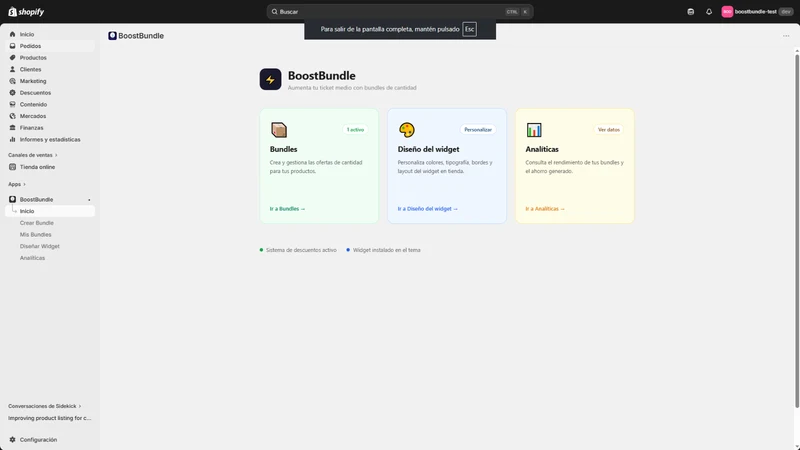Click the CTRL K shortcut hint

[518, 12]
